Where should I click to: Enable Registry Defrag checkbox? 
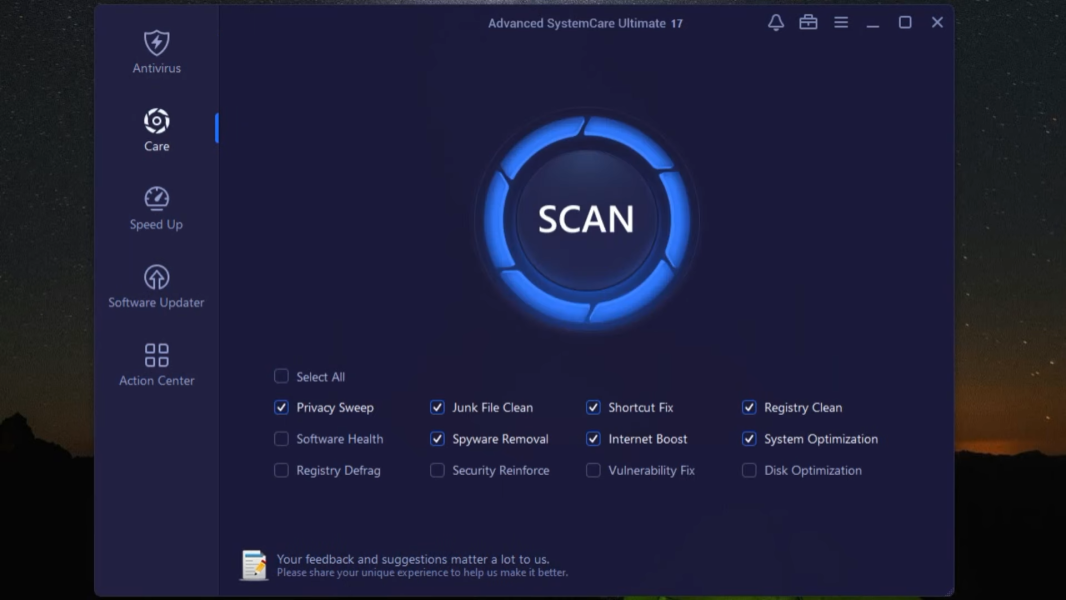281,470
